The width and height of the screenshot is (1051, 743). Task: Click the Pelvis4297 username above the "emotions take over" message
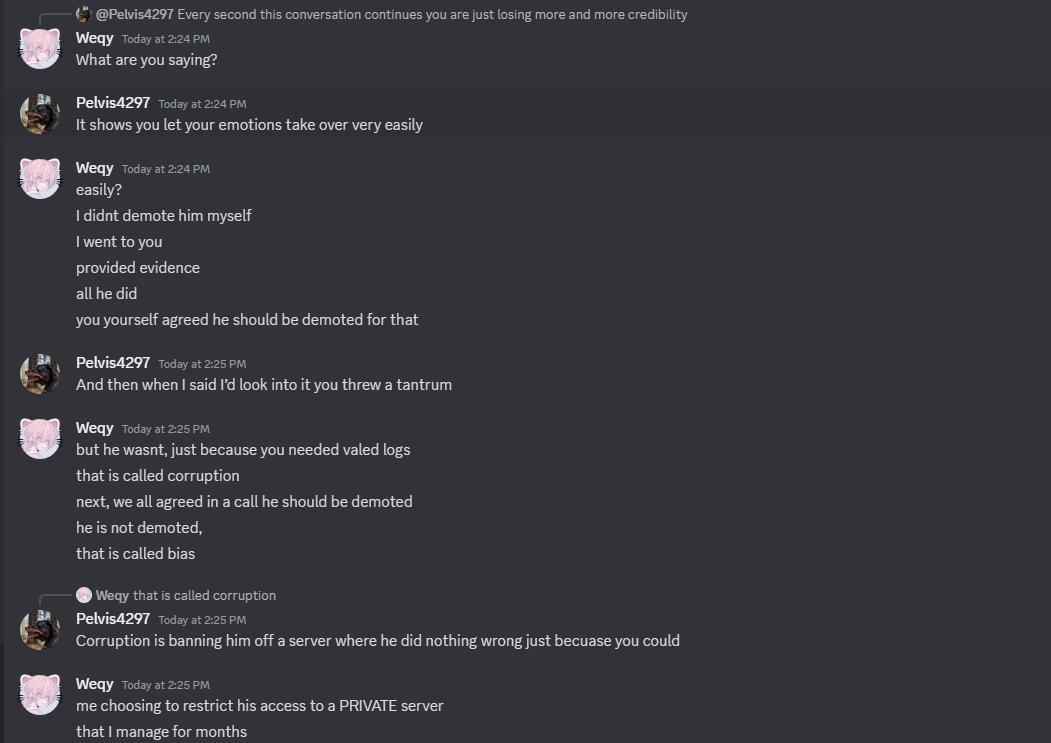(112, 103)
